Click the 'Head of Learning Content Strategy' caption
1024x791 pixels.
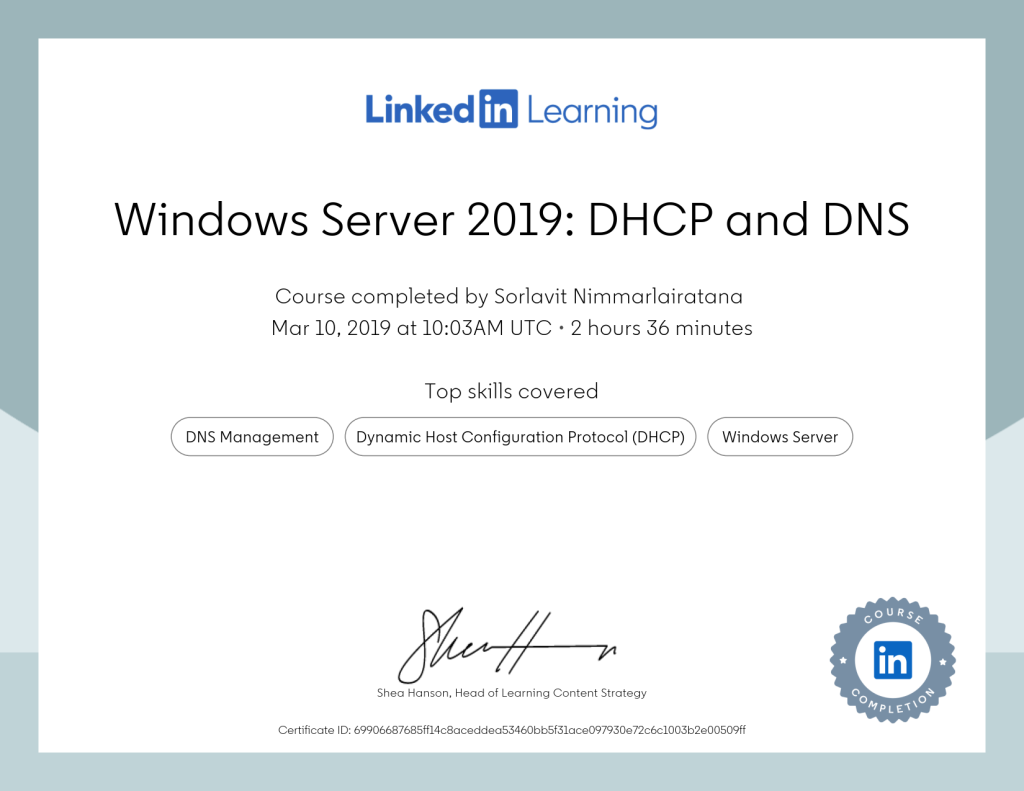[550, 693]
